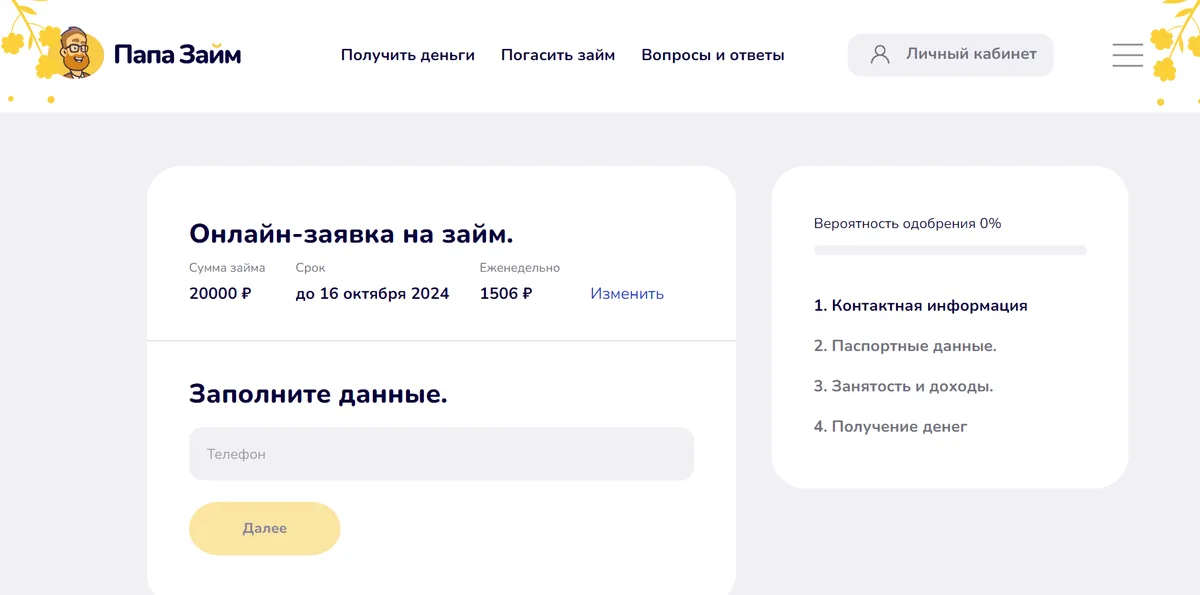Click the Изменить link
The height and width of the screenshot is (595, 1200).
pos(627,294)
